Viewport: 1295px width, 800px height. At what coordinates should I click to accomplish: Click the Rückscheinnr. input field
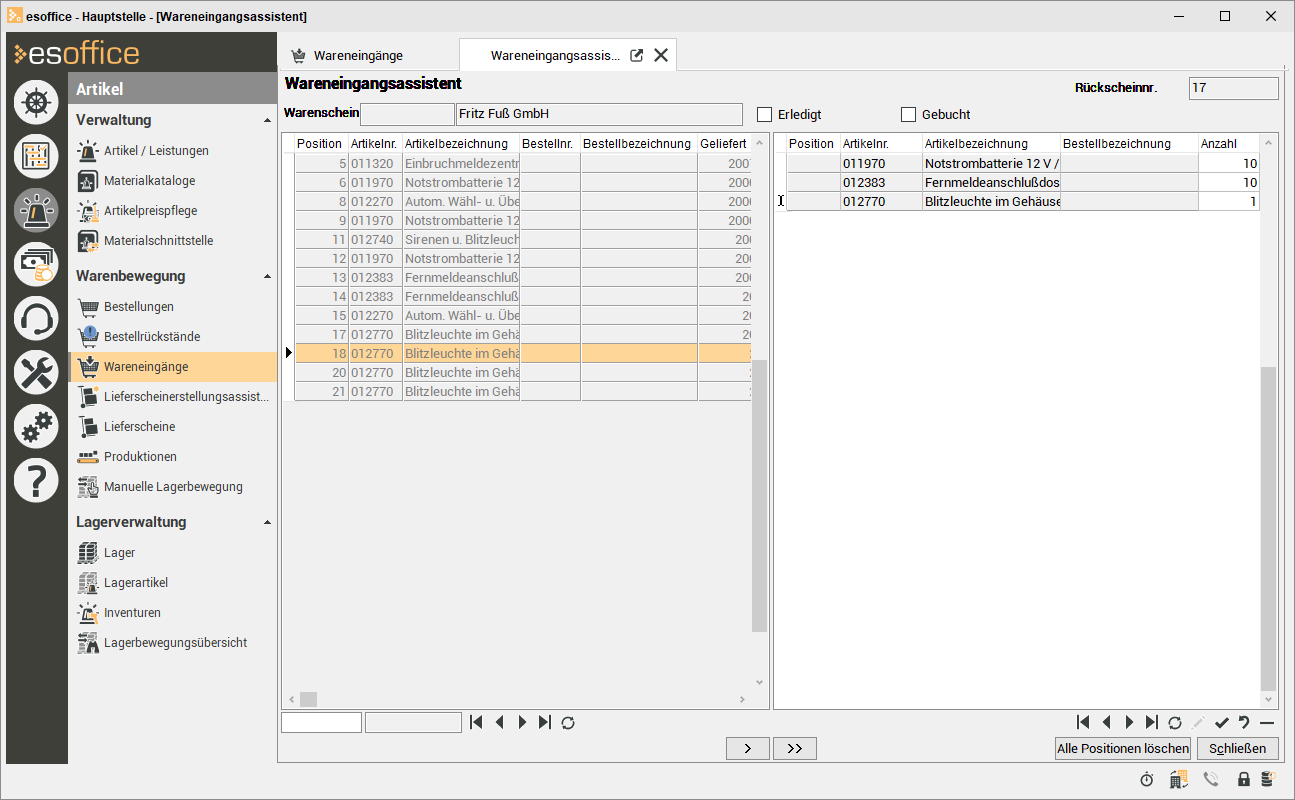click(x=1233, y=88)
